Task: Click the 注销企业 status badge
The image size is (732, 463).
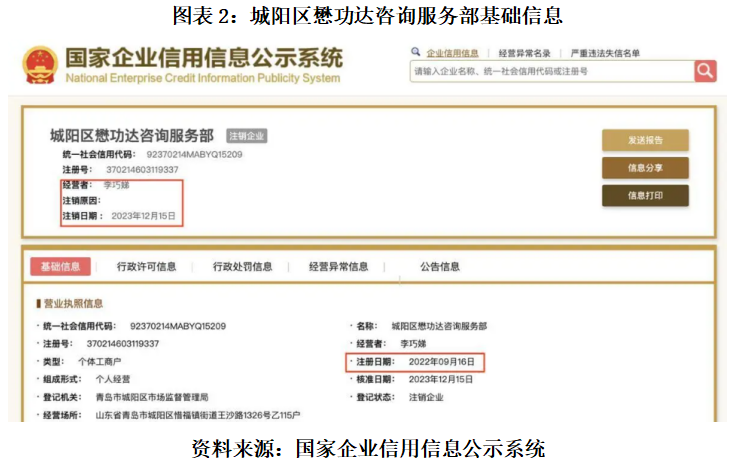Action: click(247, 137)
